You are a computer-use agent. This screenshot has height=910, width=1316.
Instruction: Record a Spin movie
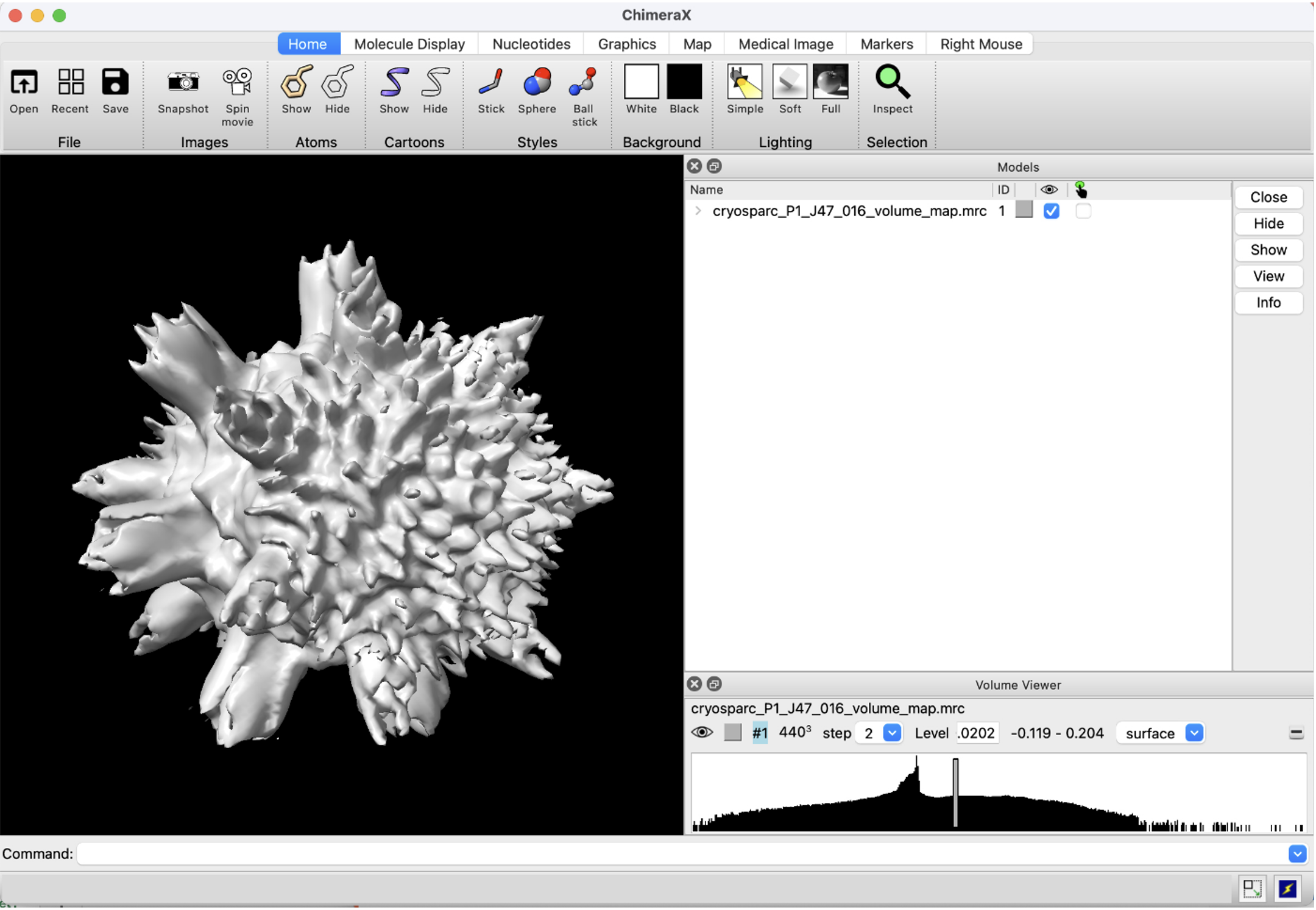click(x=238, y=90)
